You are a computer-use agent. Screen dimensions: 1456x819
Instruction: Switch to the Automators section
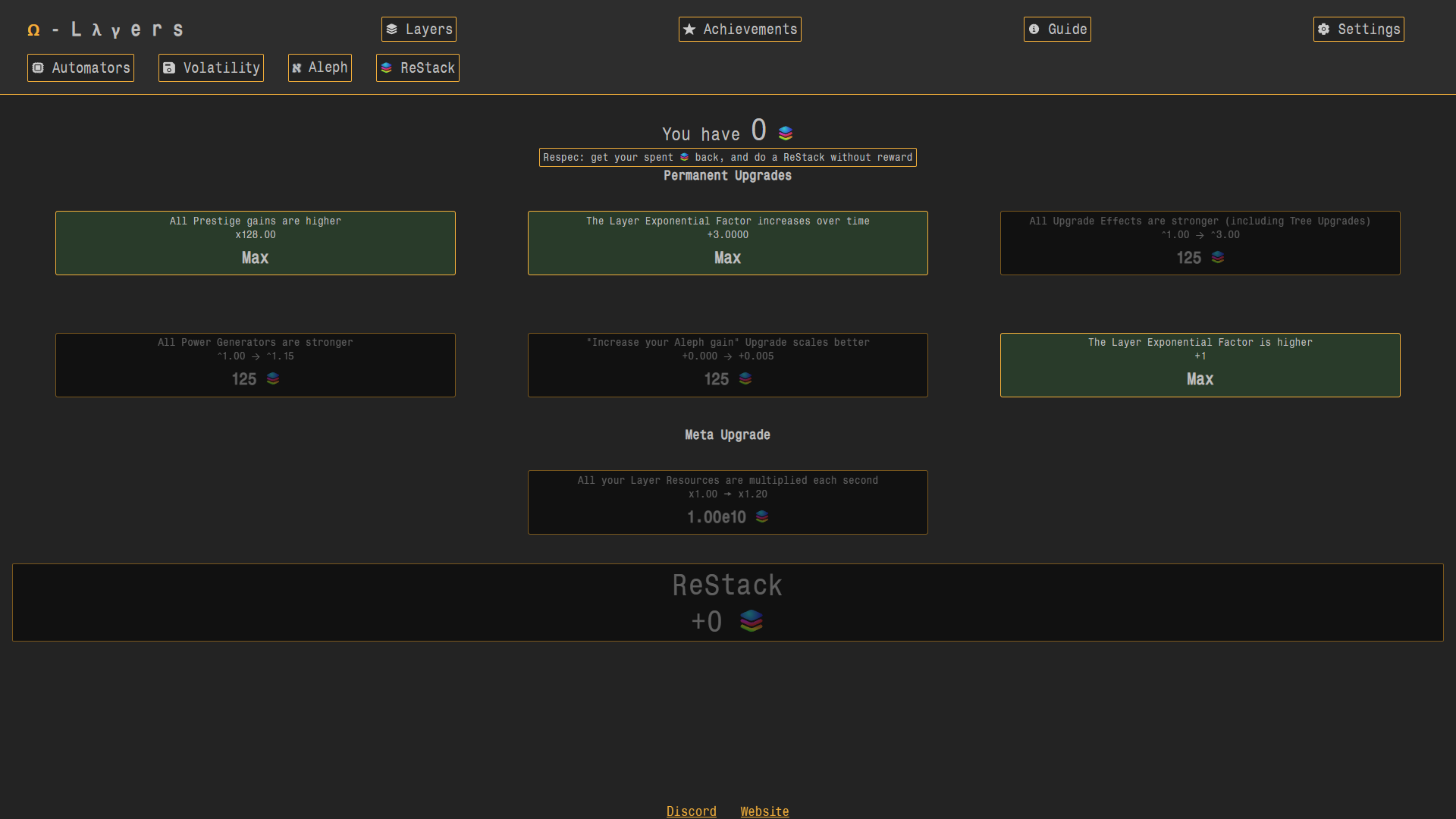click(81, 68)
